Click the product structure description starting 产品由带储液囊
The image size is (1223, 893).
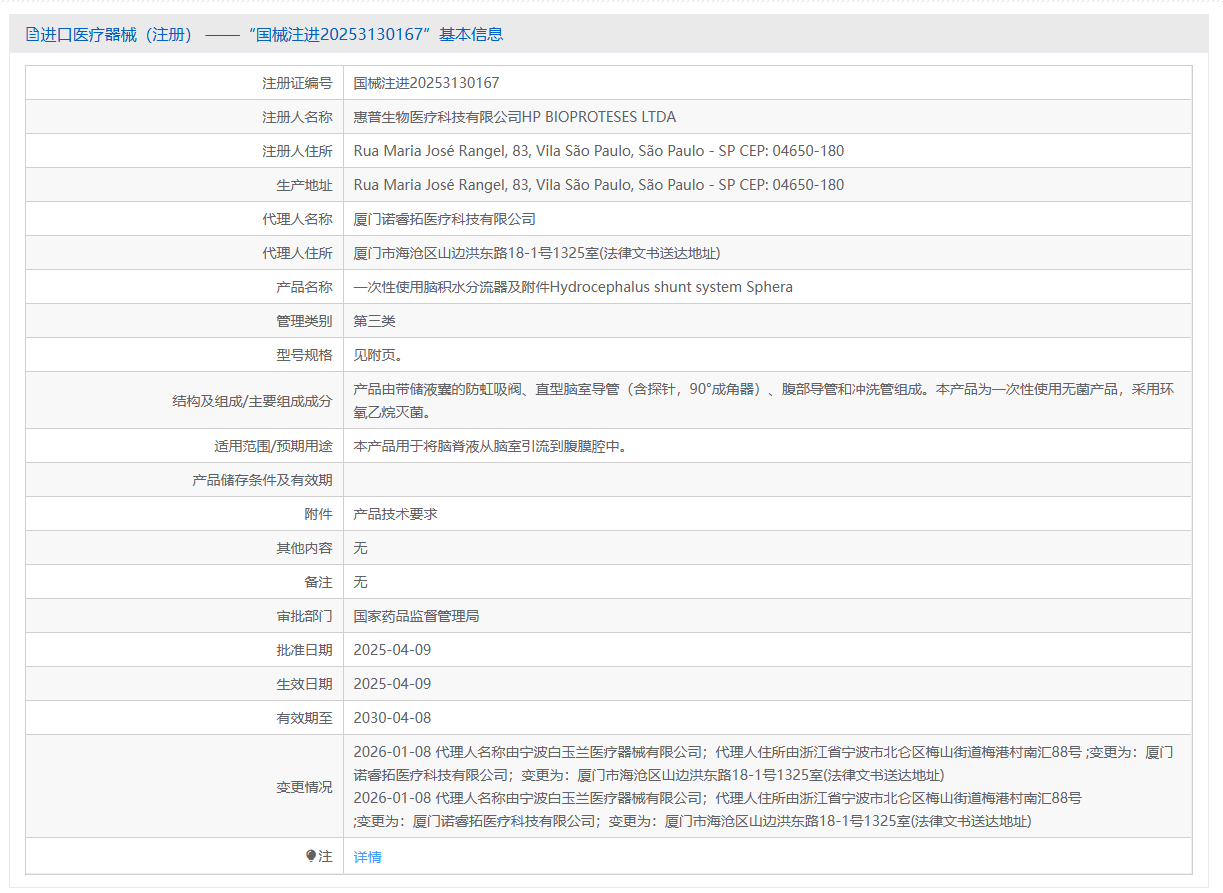tap(764, 400)
